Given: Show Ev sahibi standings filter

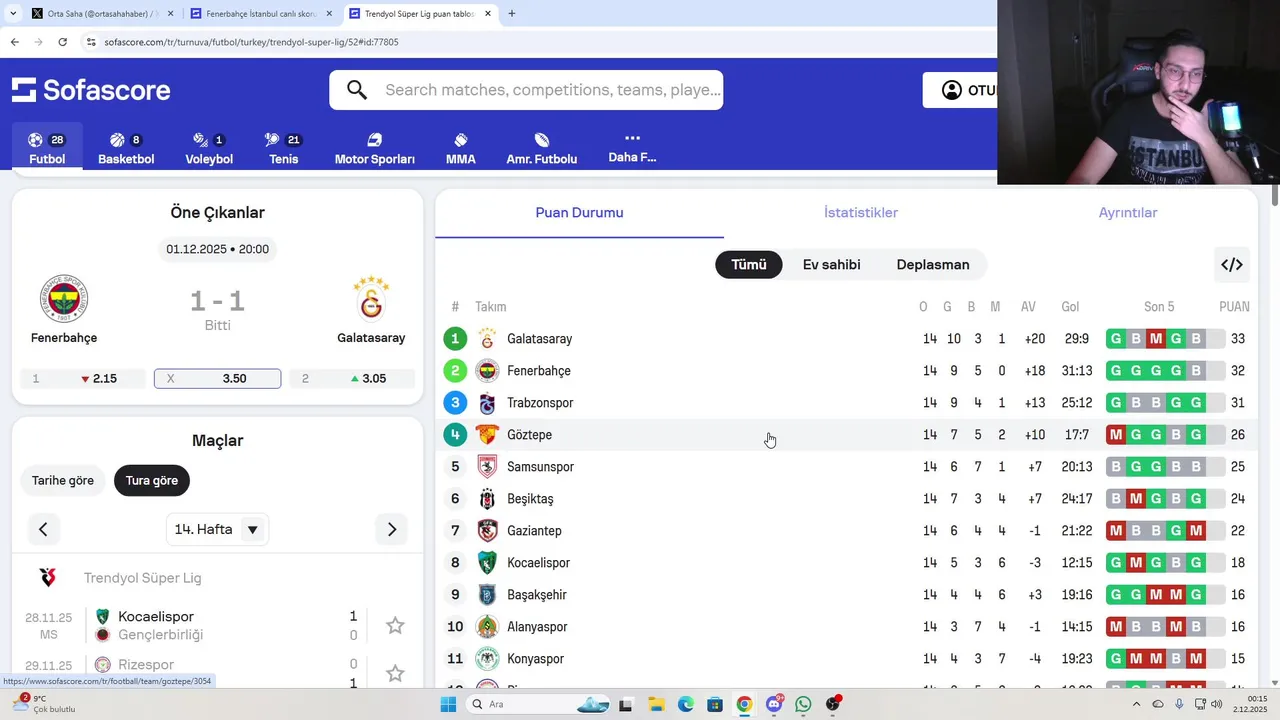Looking at the screenshot, I should pos(832,265).
